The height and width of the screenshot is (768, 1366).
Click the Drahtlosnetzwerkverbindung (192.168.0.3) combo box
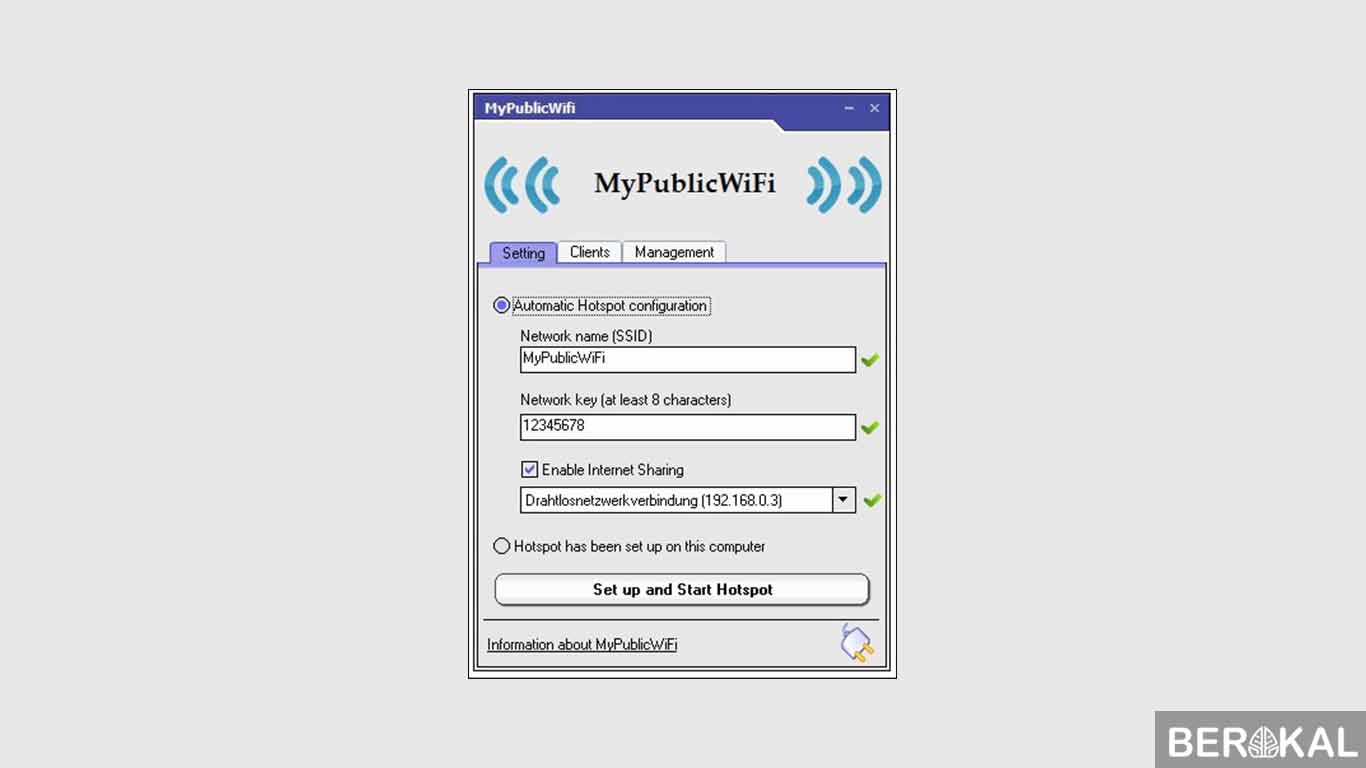tap(688, 500)
